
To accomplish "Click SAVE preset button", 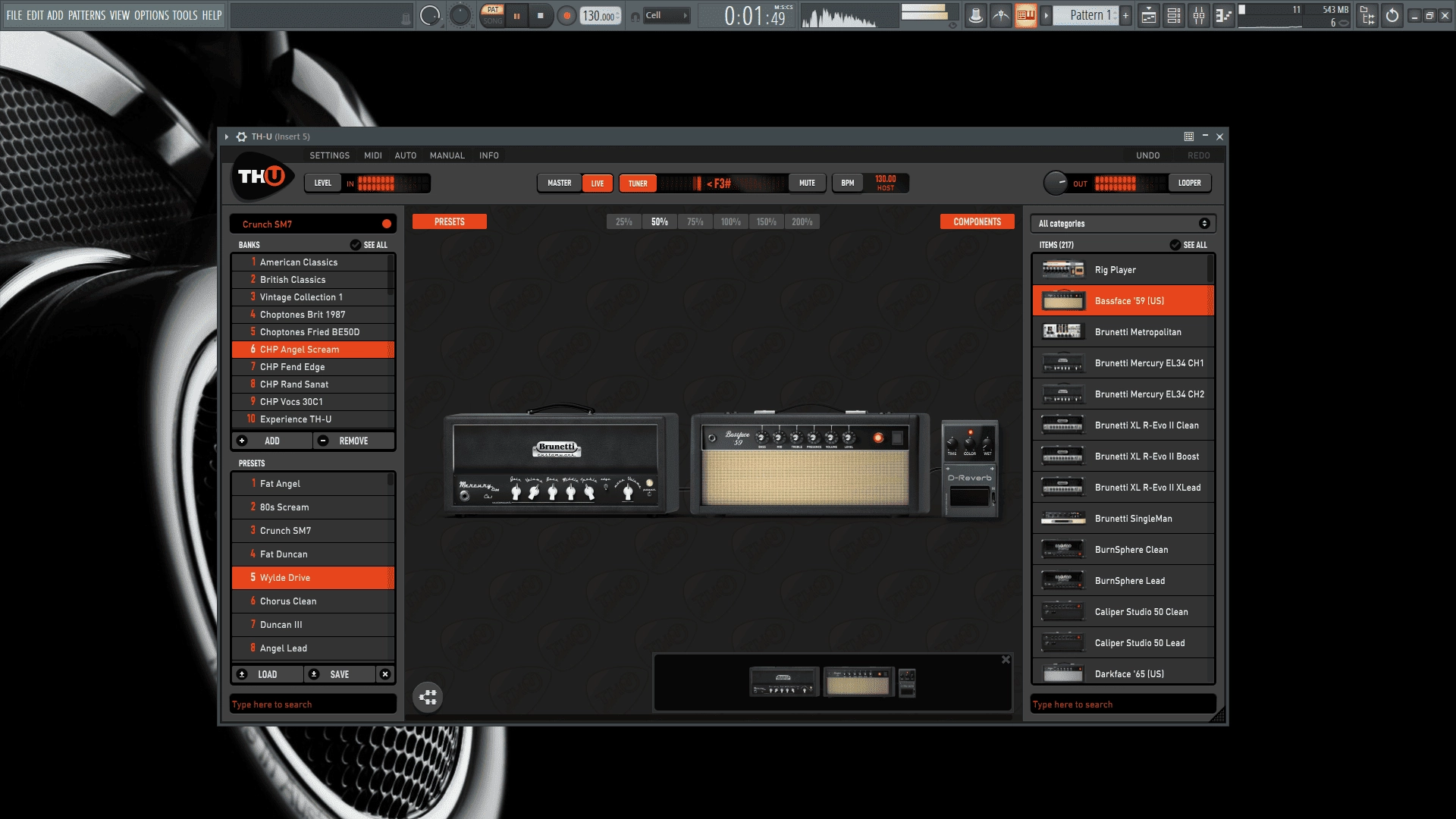I will [x=340, y=674].
